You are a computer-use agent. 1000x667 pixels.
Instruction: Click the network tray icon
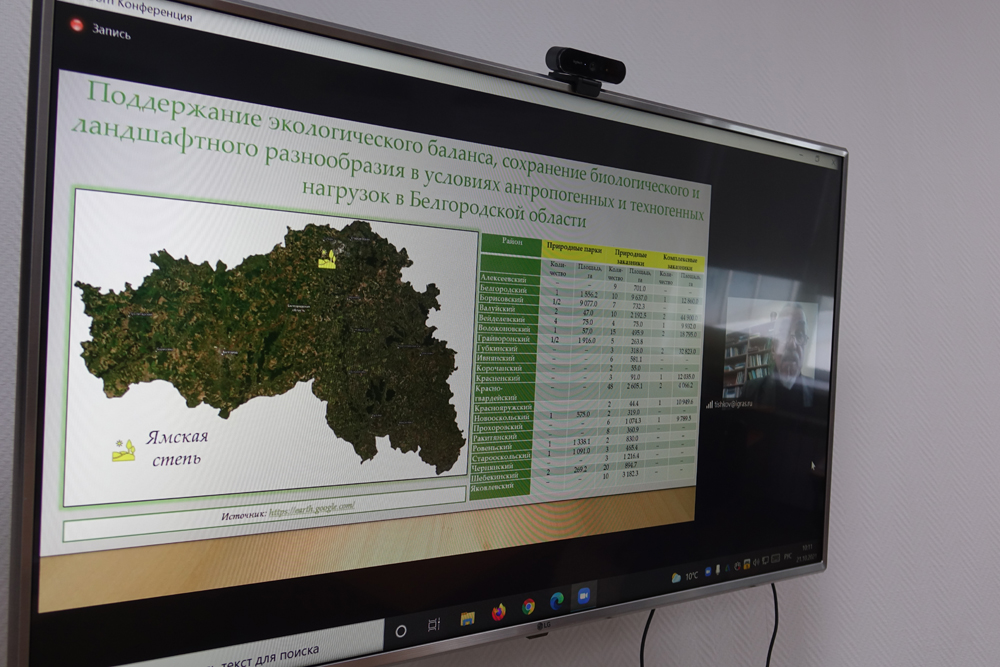click(x=766, y=561)
